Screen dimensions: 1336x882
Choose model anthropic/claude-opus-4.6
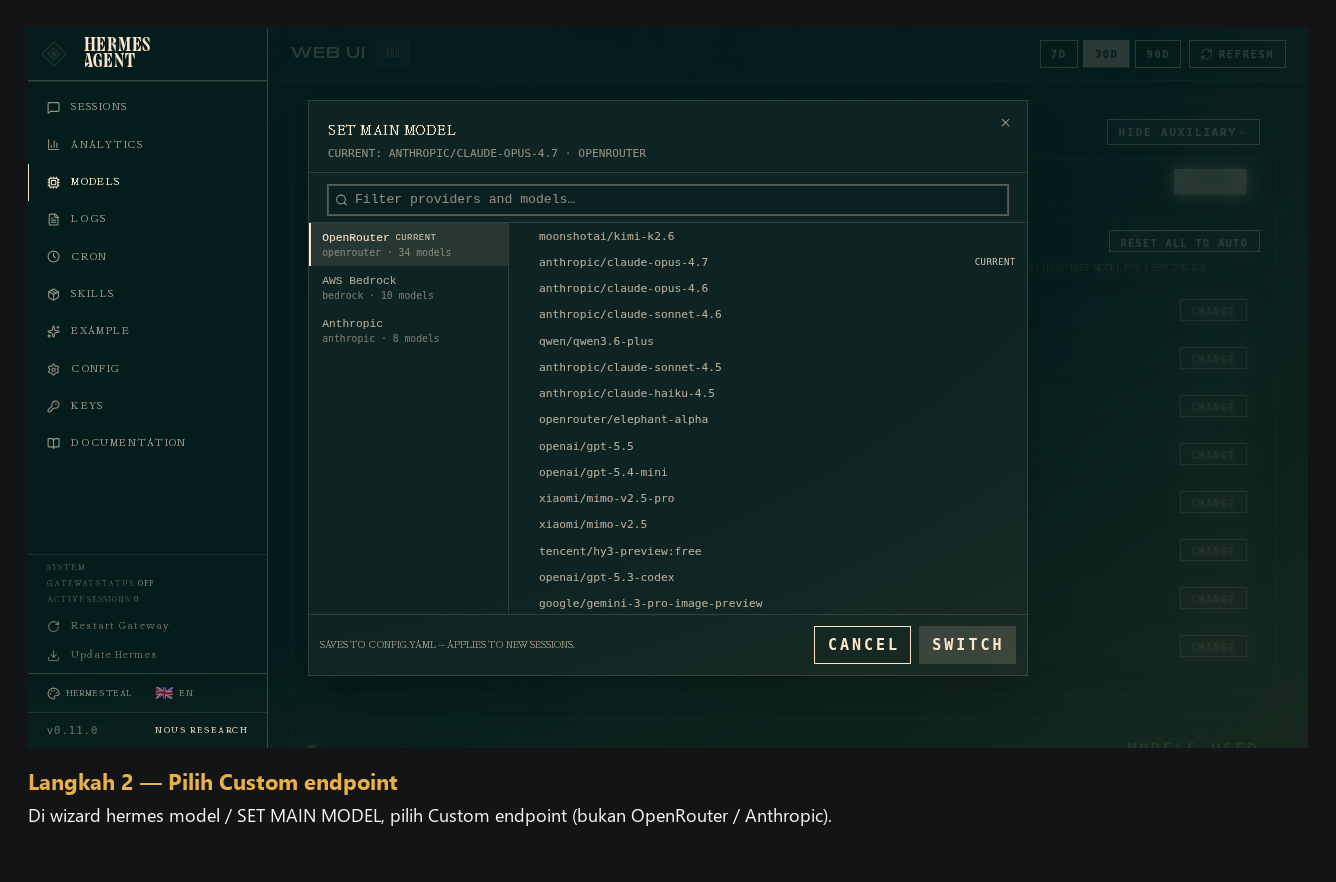pos(768,289)
